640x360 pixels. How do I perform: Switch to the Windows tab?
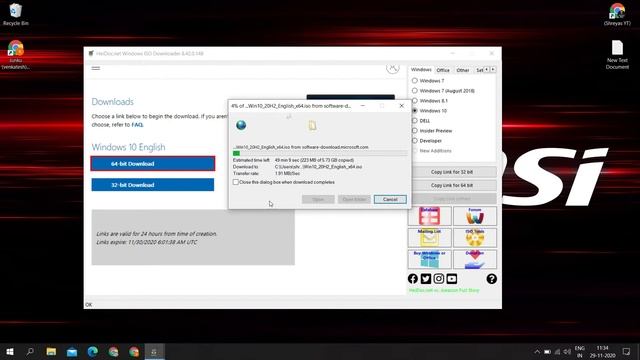pos(421,70)
